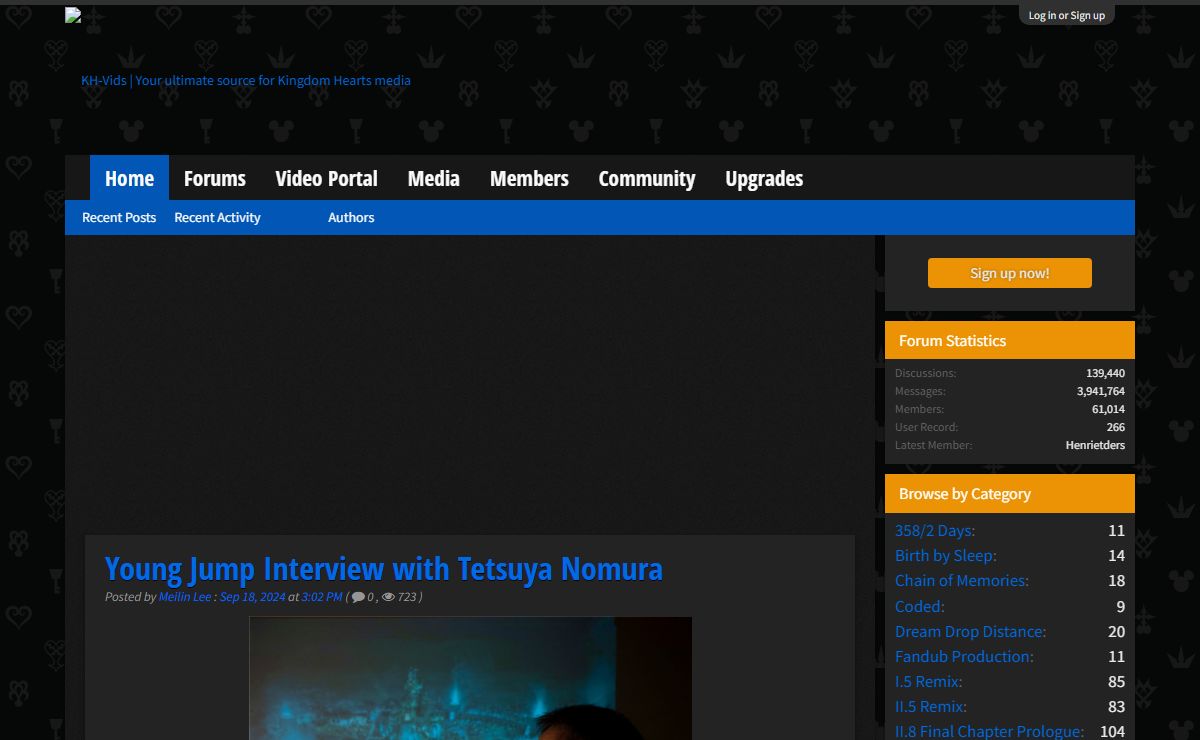Browse the II.5 Remix category

[x=931, y=707]
